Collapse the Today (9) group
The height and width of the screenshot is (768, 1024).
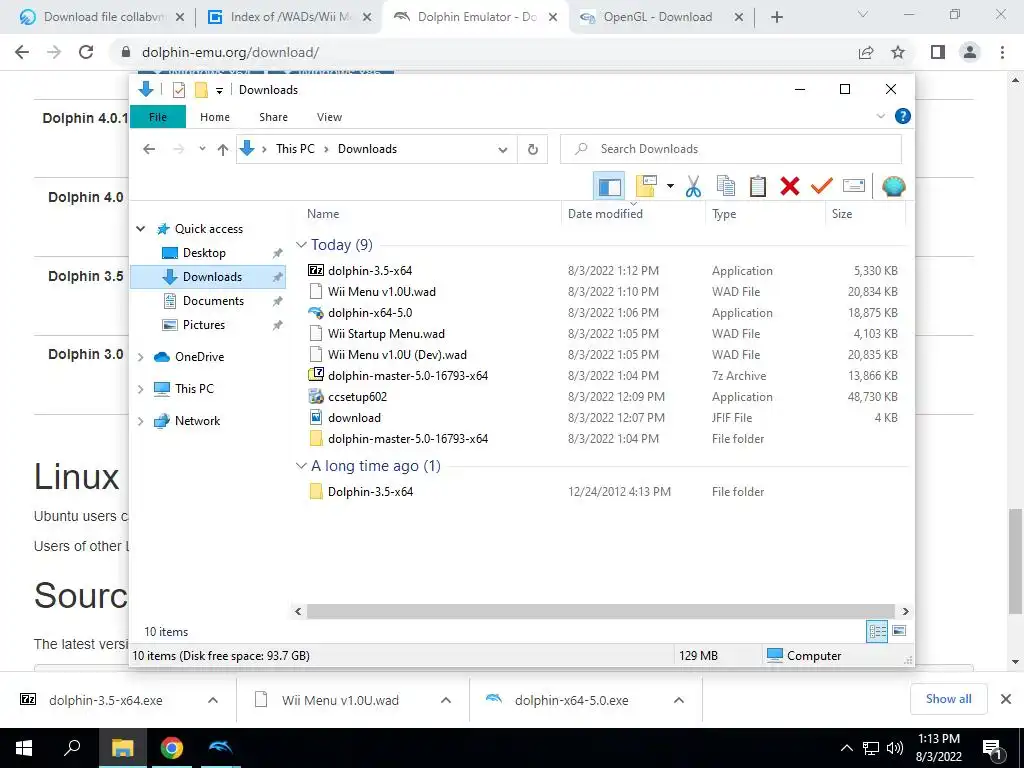301,245
